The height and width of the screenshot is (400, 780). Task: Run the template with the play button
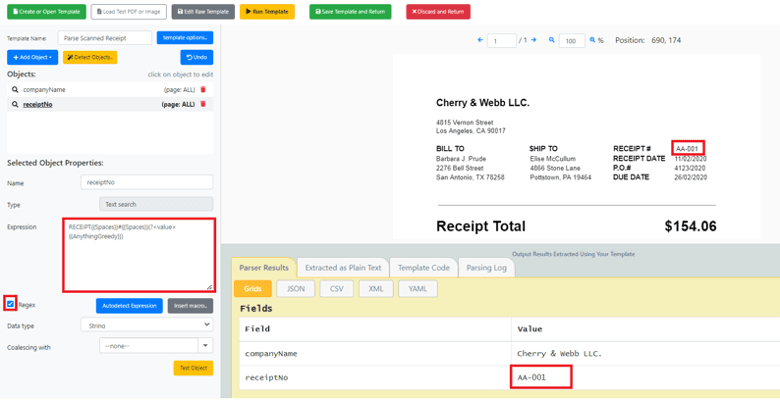(268, 12)
